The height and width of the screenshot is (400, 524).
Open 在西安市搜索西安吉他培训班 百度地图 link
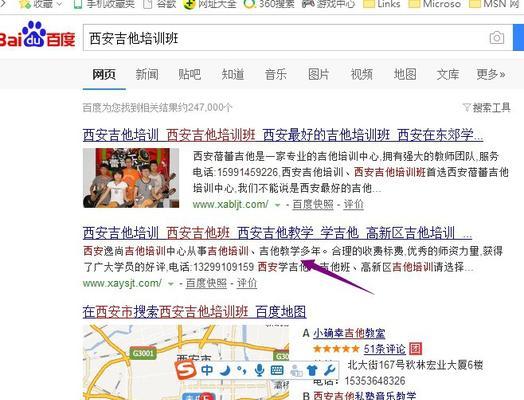click(x=194, y=312)
